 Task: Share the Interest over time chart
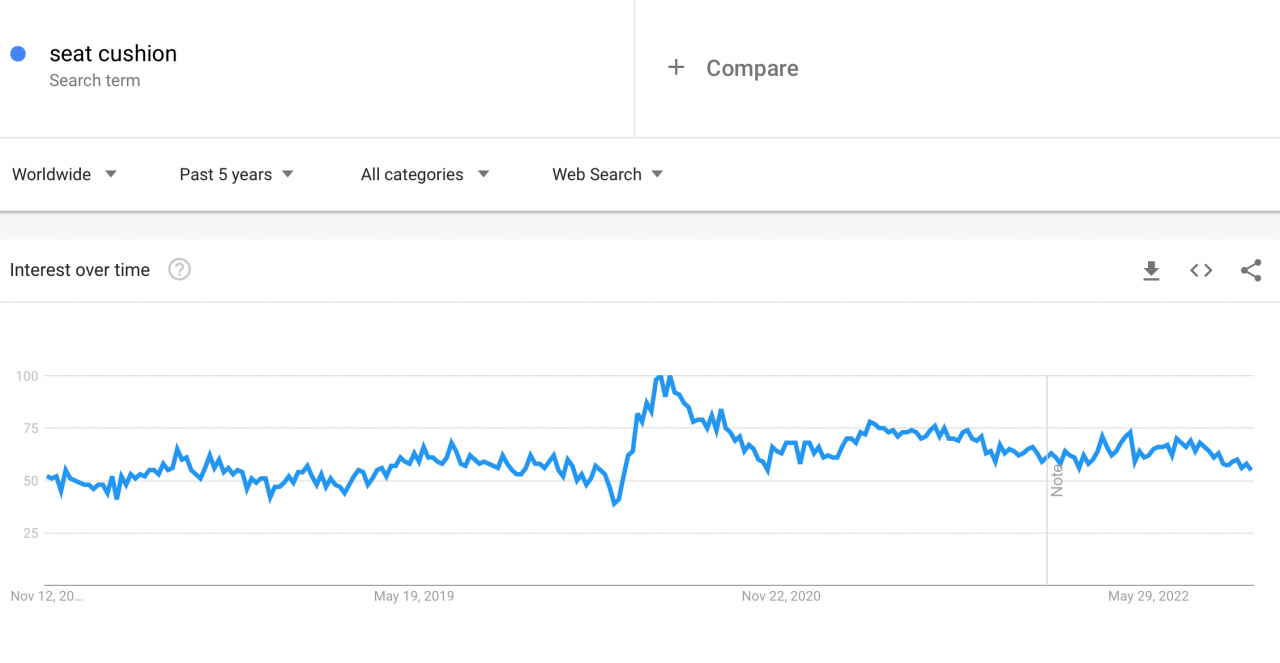click(x=1251, y=270)
